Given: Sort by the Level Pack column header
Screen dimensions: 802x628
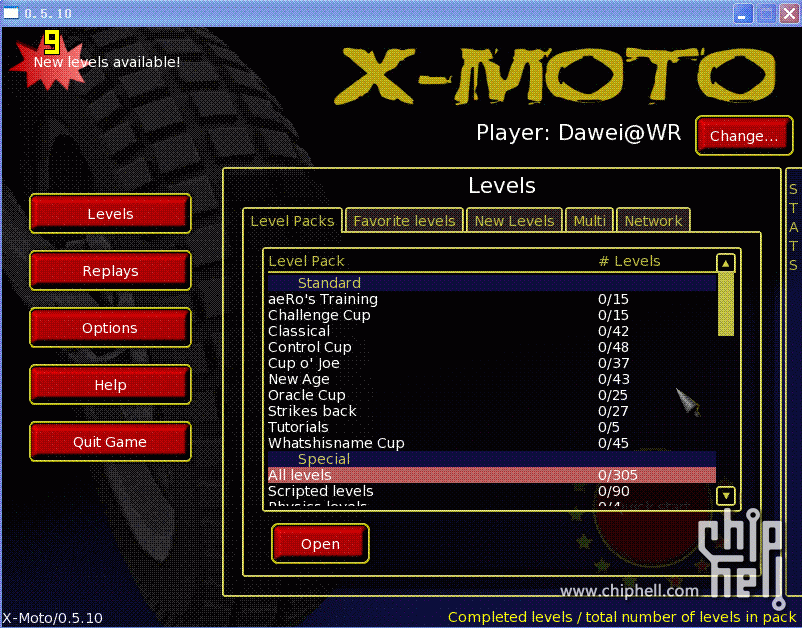Looking at the screenshot, I should coord(306,261).
